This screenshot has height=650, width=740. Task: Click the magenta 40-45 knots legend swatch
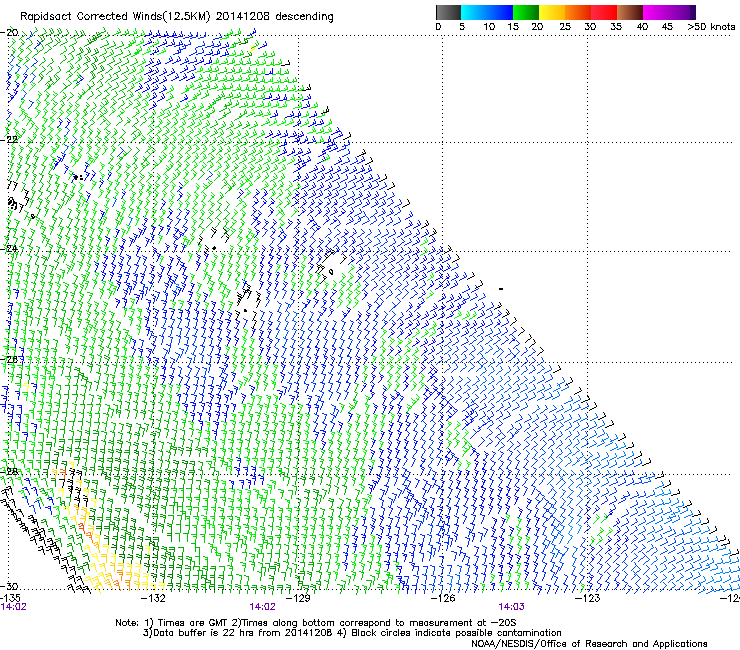[656, 12]
